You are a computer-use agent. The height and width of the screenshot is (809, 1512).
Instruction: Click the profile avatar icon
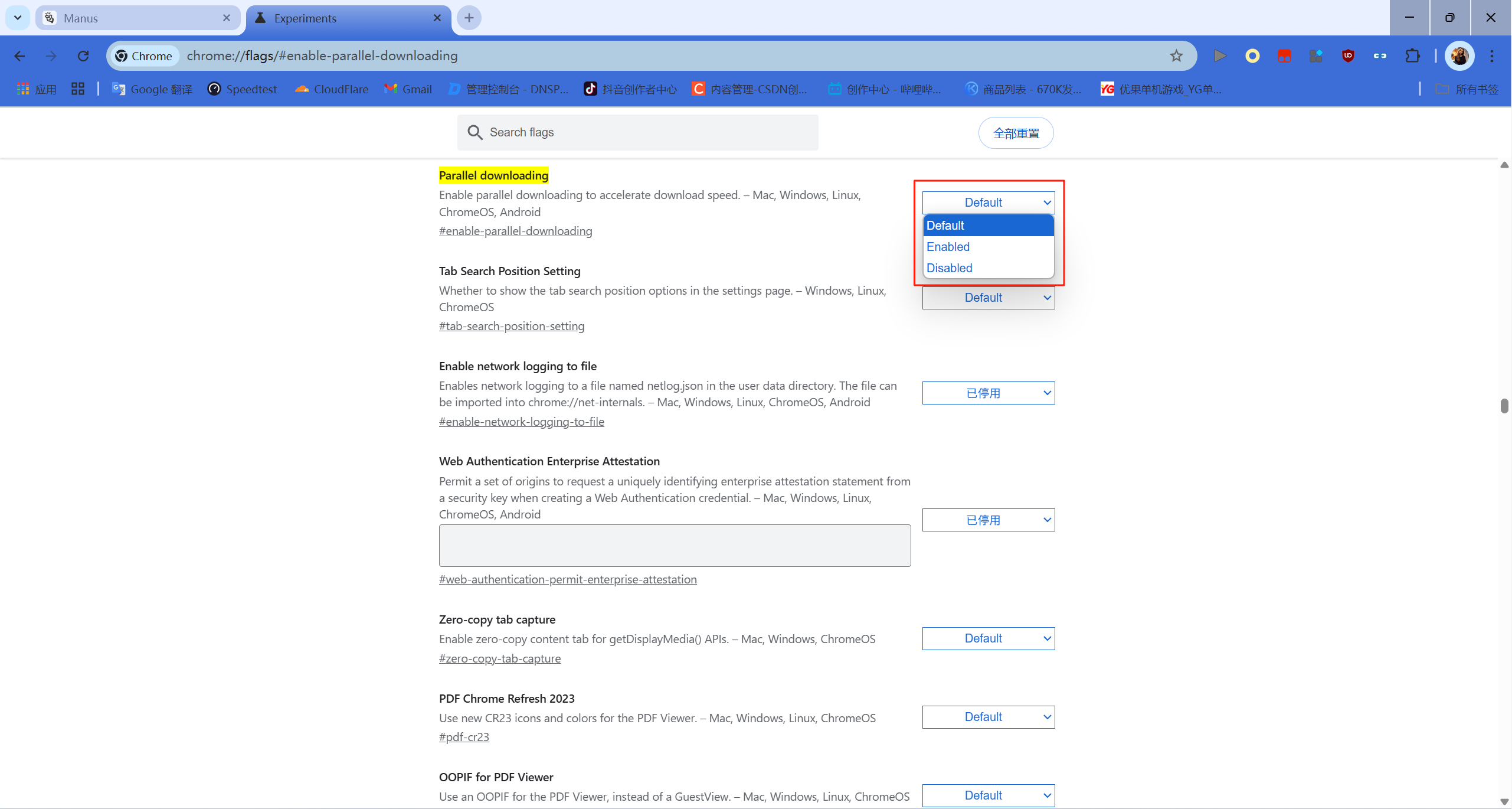(1459, 56)
